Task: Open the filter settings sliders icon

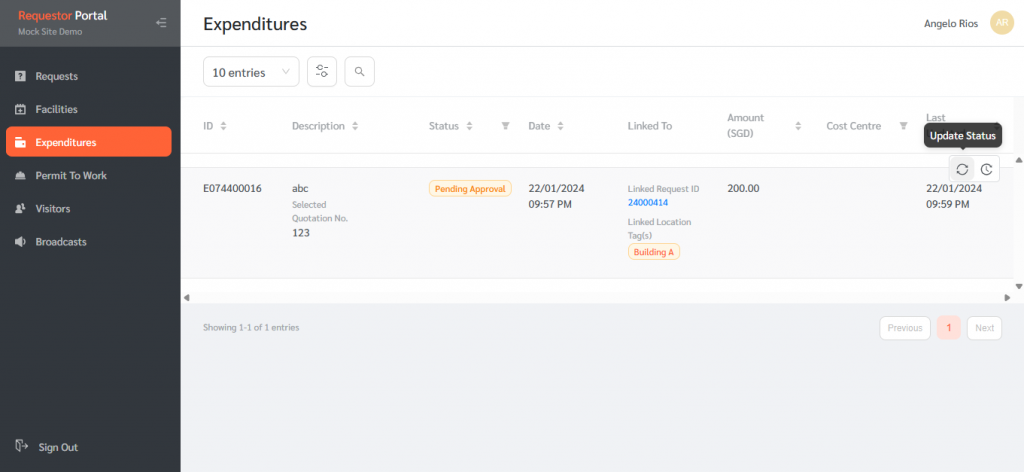Action: (322, 71)
